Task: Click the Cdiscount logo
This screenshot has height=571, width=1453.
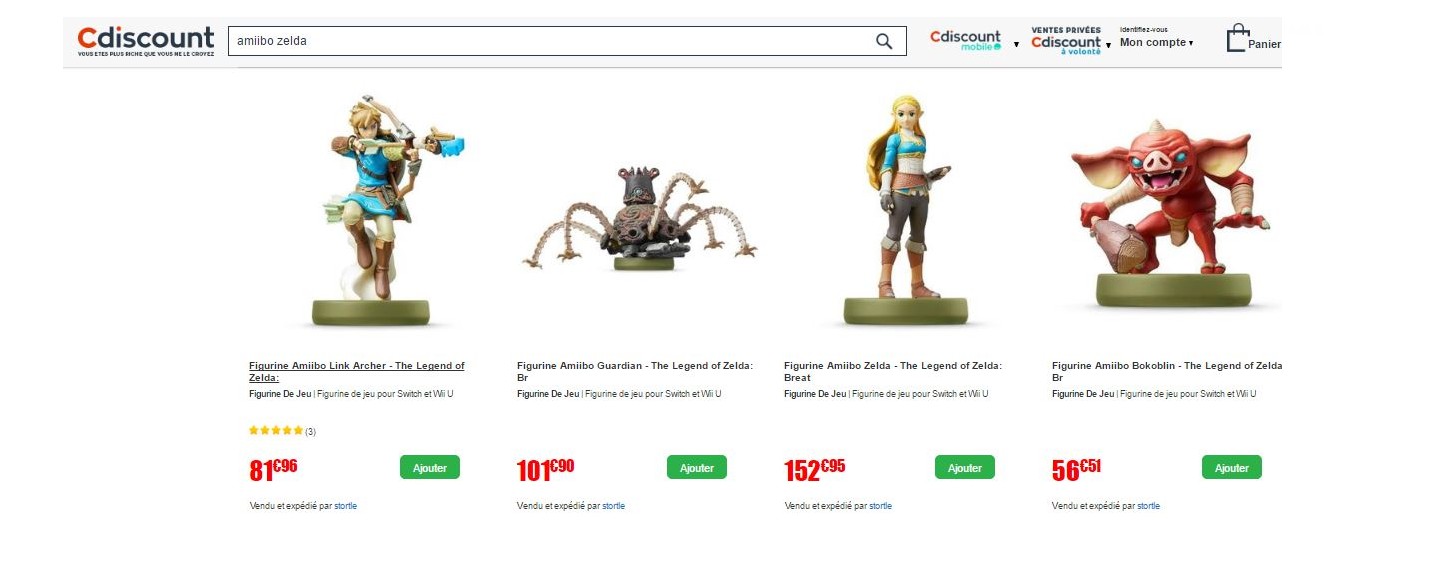Action: [146, 41]
